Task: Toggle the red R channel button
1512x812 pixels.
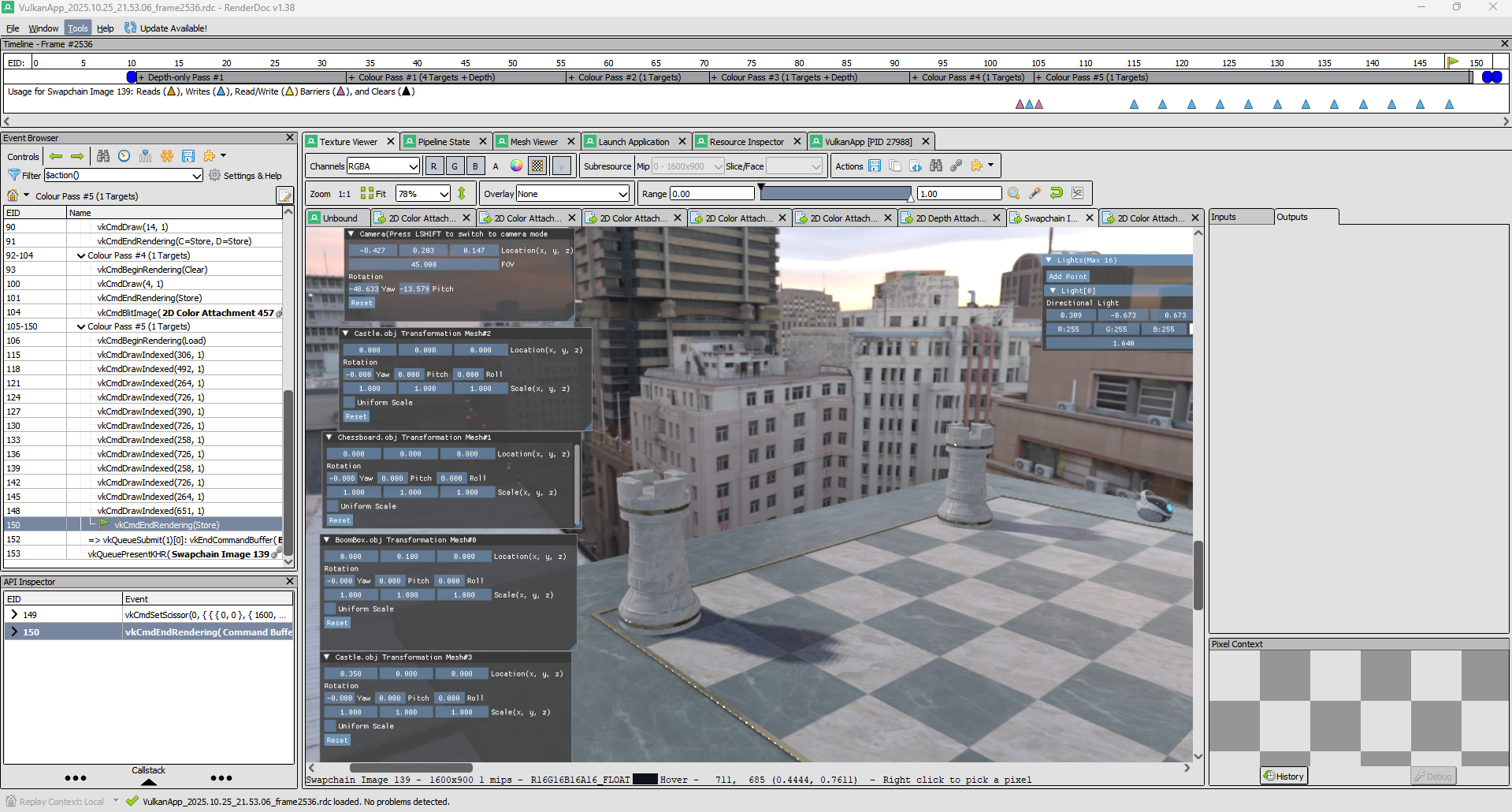Action: click(433, 166)
